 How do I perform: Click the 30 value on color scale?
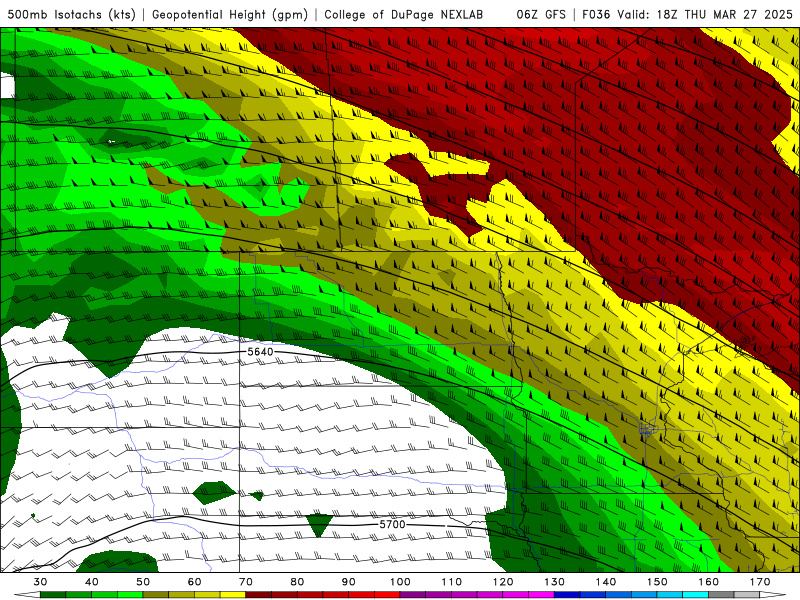pos(40,582)
